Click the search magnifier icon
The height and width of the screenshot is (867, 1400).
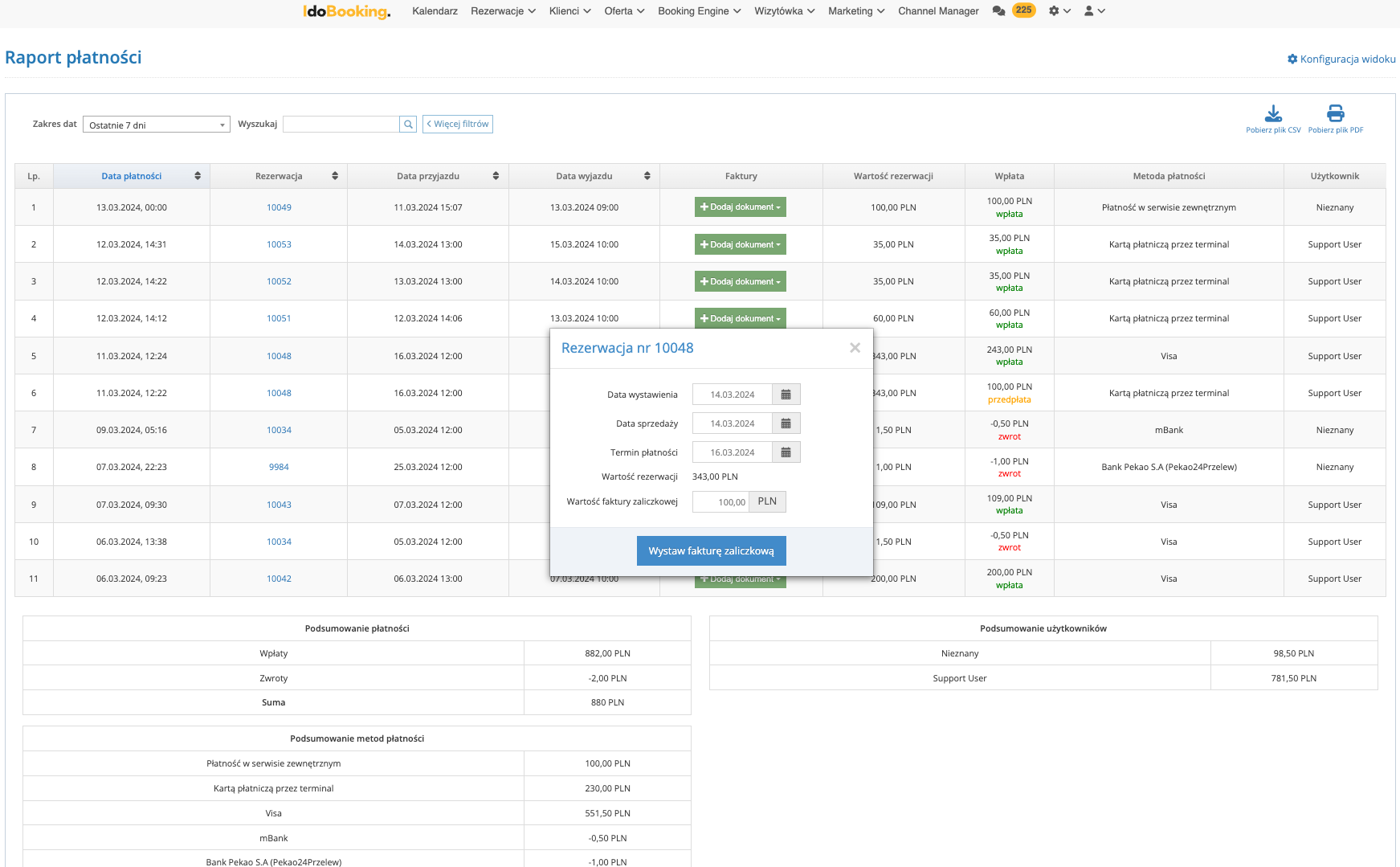[408, 125]
